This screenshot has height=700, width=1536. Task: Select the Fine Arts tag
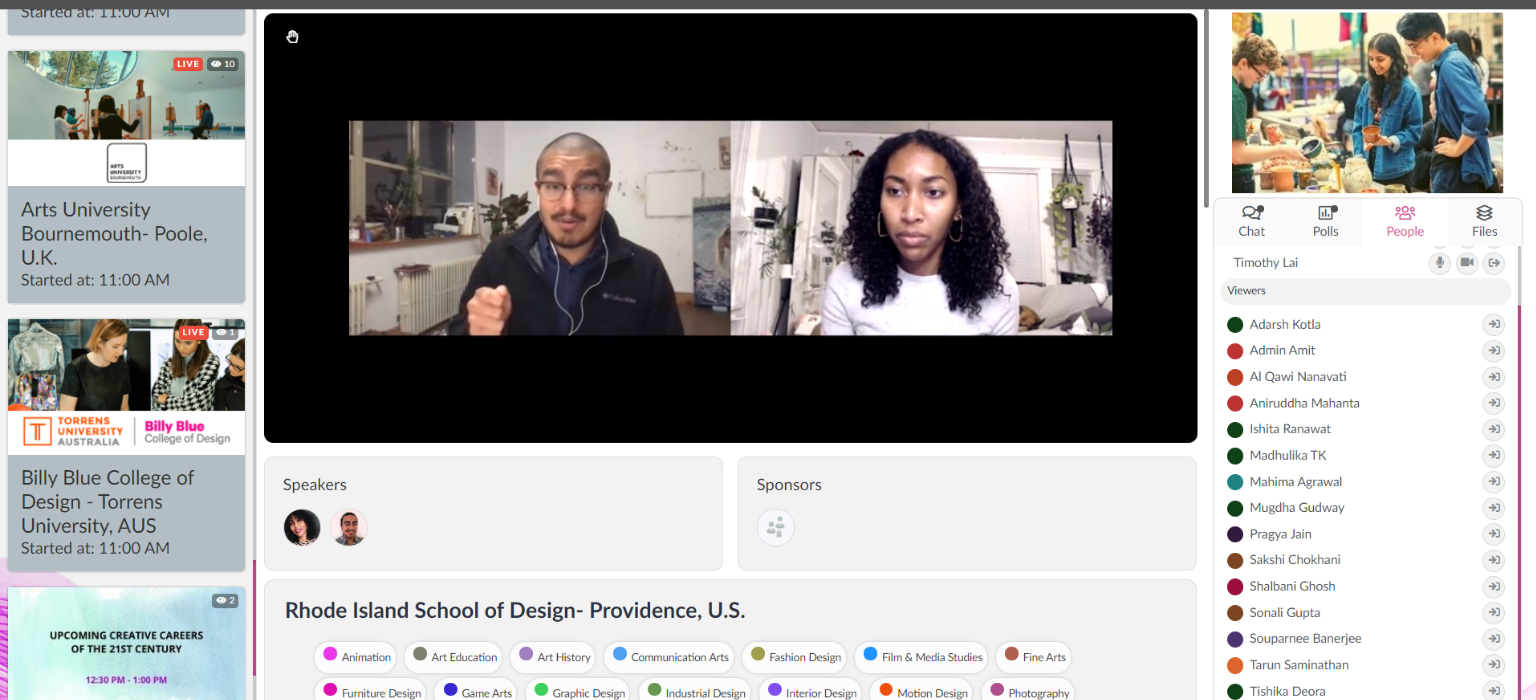[x=1033, y=657]
